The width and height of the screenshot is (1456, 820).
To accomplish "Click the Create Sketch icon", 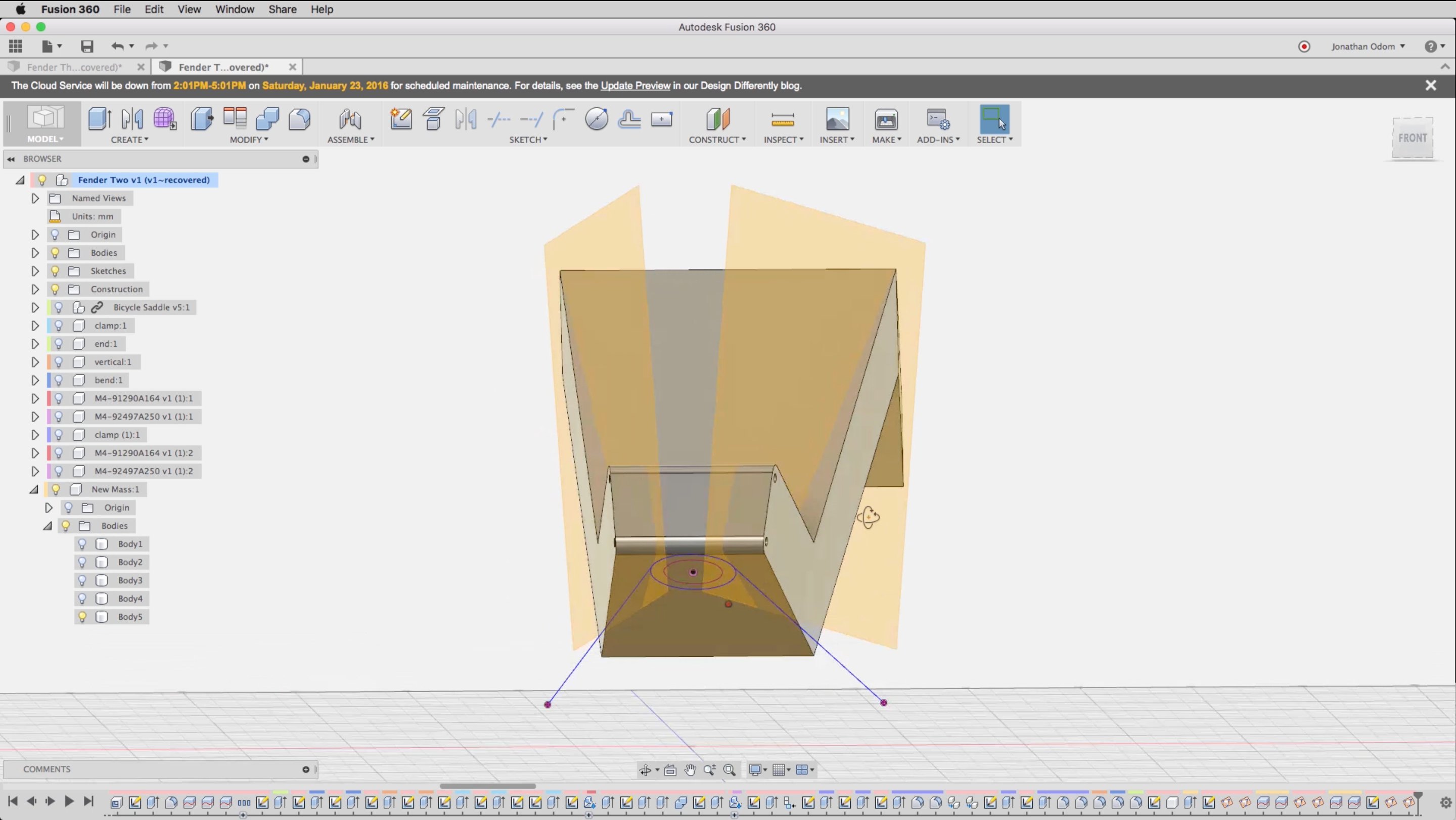I will (x=401, y=119).
